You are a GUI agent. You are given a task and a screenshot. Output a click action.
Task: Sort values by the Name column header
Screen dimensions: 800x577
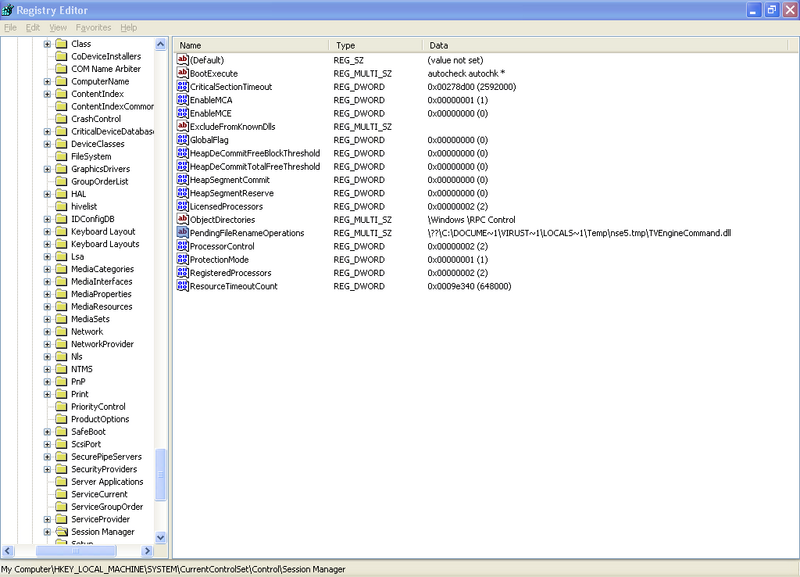252,45
